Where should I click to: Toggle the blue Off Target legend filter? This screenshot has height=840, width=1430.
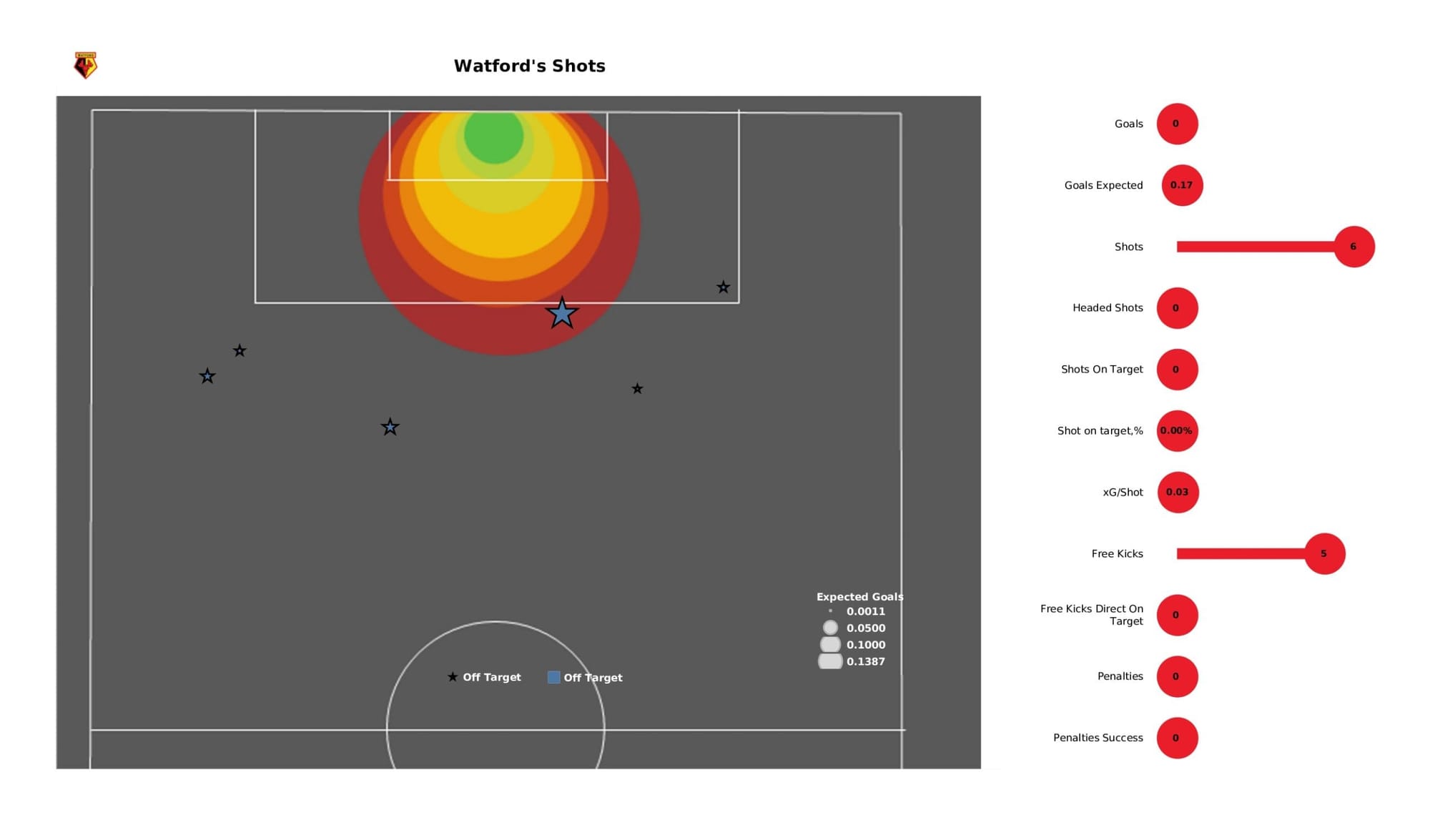[554, 677]
